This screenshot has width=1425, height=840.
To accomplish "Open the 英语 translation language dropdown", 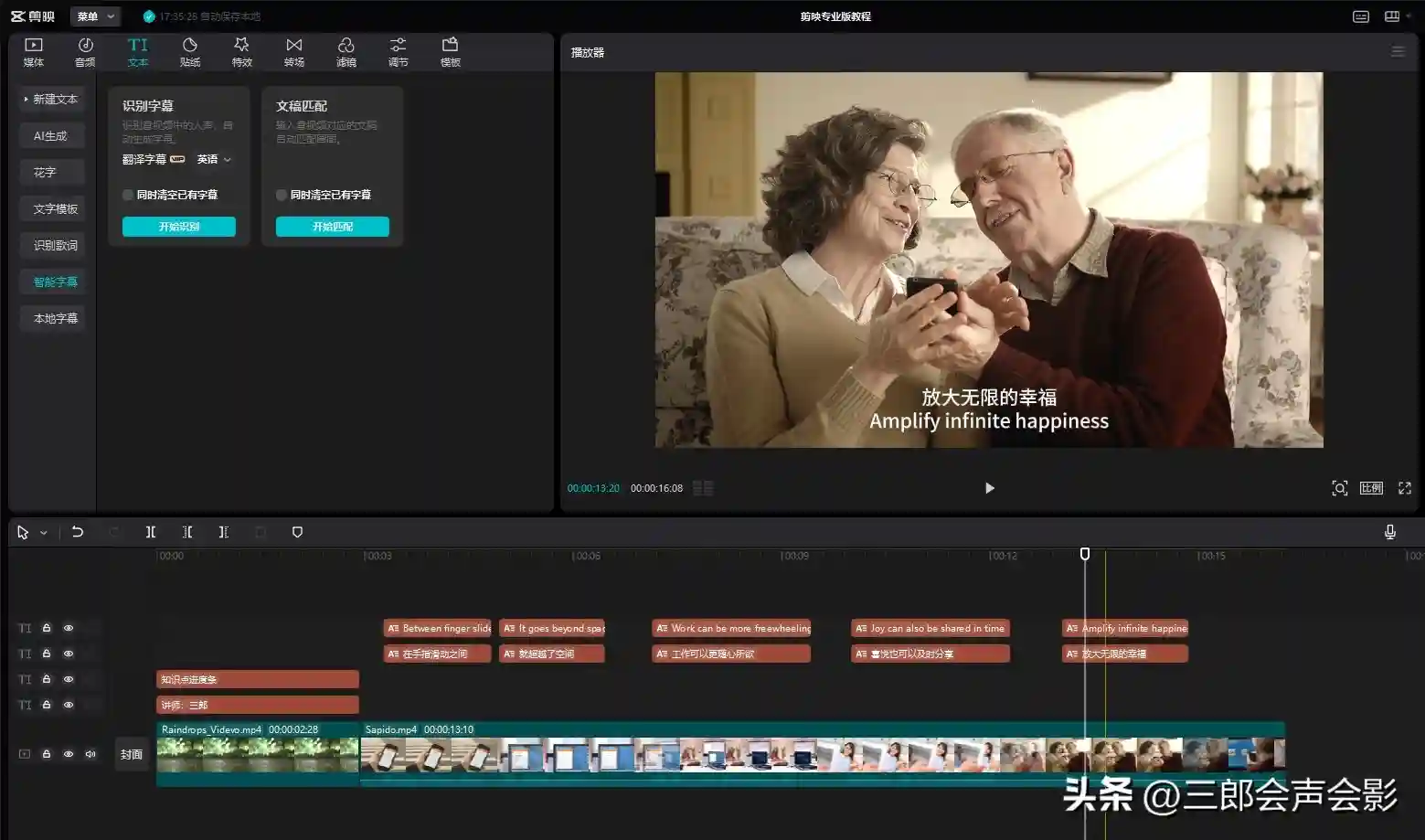I will [214, 159].
